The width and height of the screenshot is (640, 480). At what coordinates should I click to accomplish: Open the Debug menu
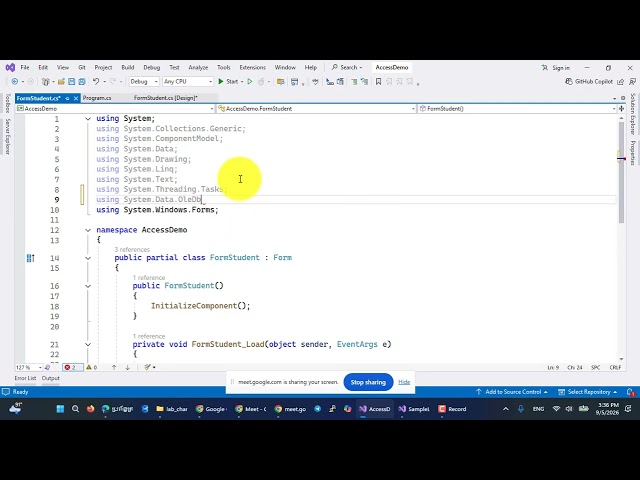[151, 67]
